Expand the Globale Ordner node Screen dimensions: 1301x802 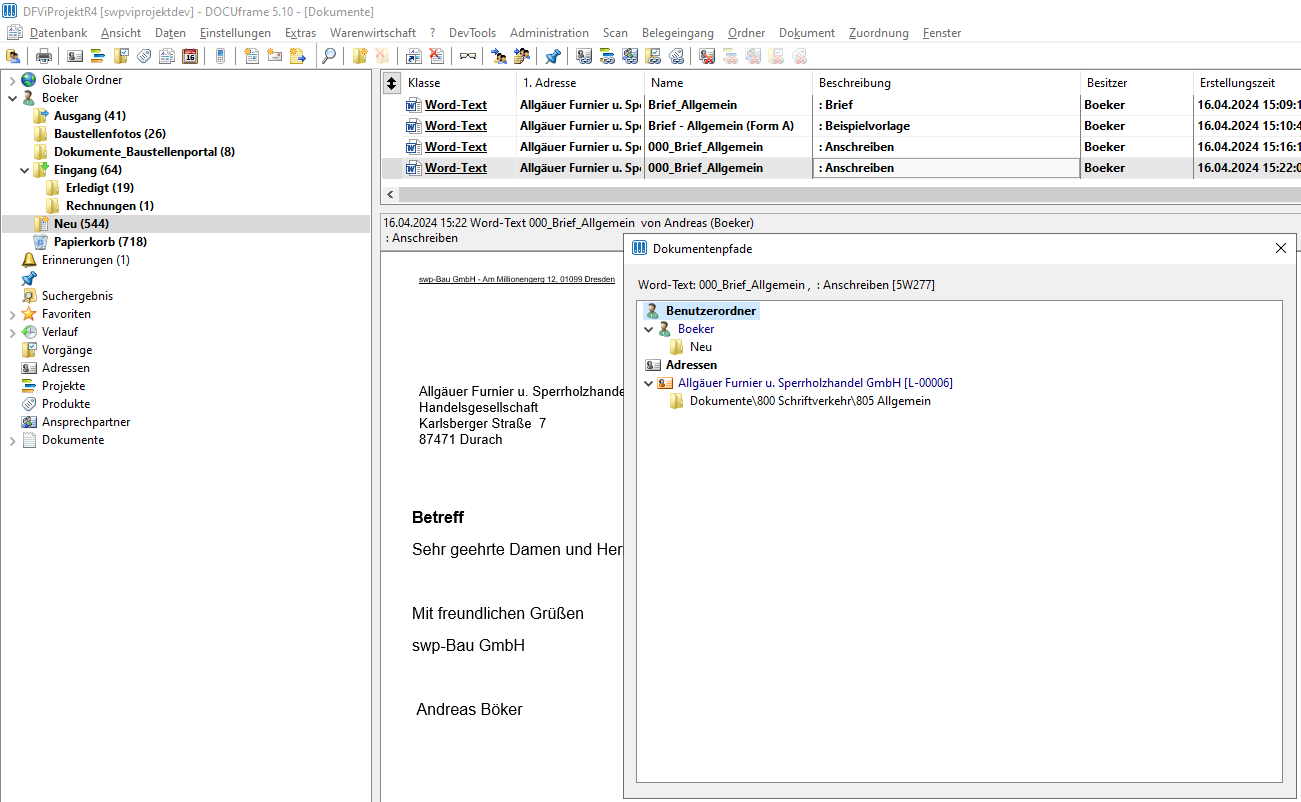point(13,80)
